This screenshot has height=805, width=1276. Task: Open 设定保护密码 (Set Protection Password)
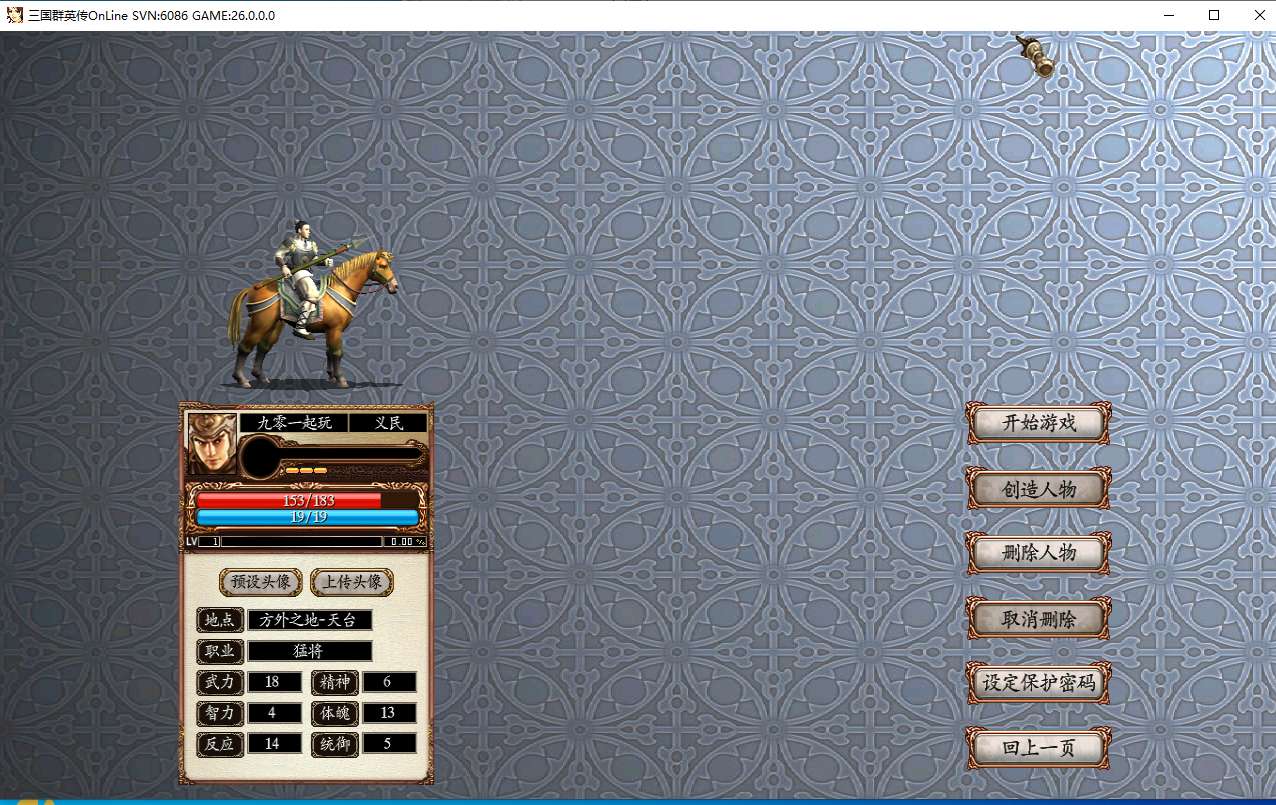[x=1038, y=684]
